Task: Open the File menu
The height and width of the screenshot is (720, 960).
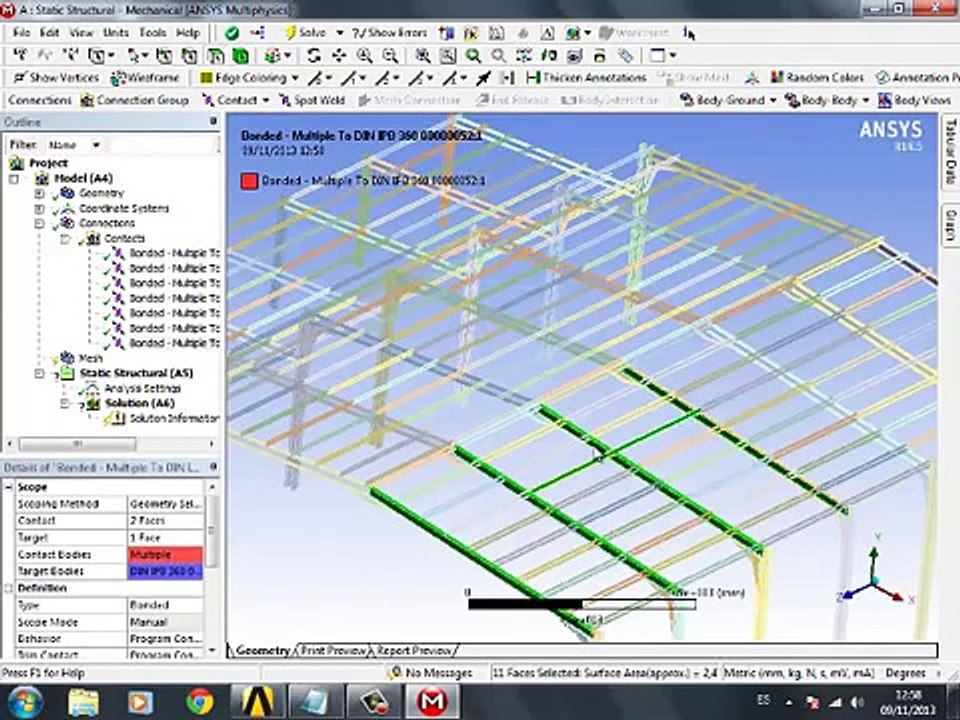Action: pos(21,33)
